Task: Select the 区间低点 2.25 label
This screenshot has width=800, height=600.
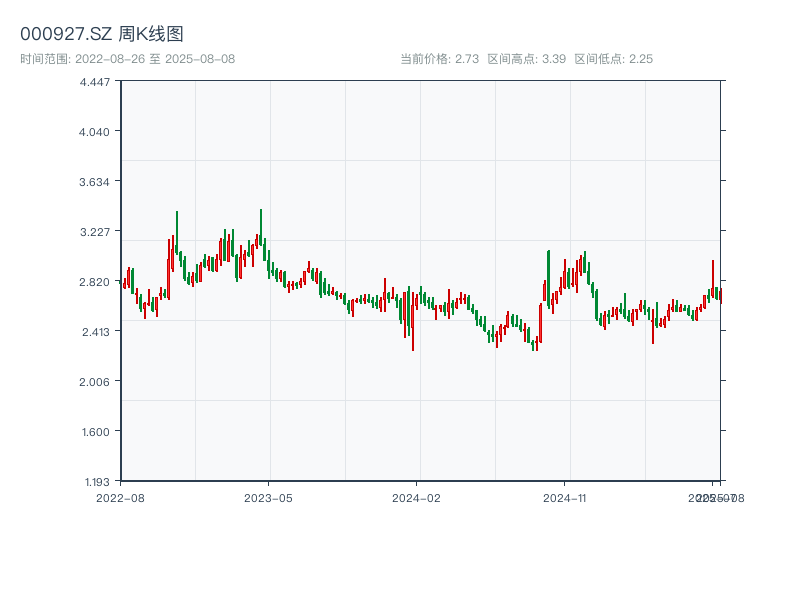Action: [613, 59]
